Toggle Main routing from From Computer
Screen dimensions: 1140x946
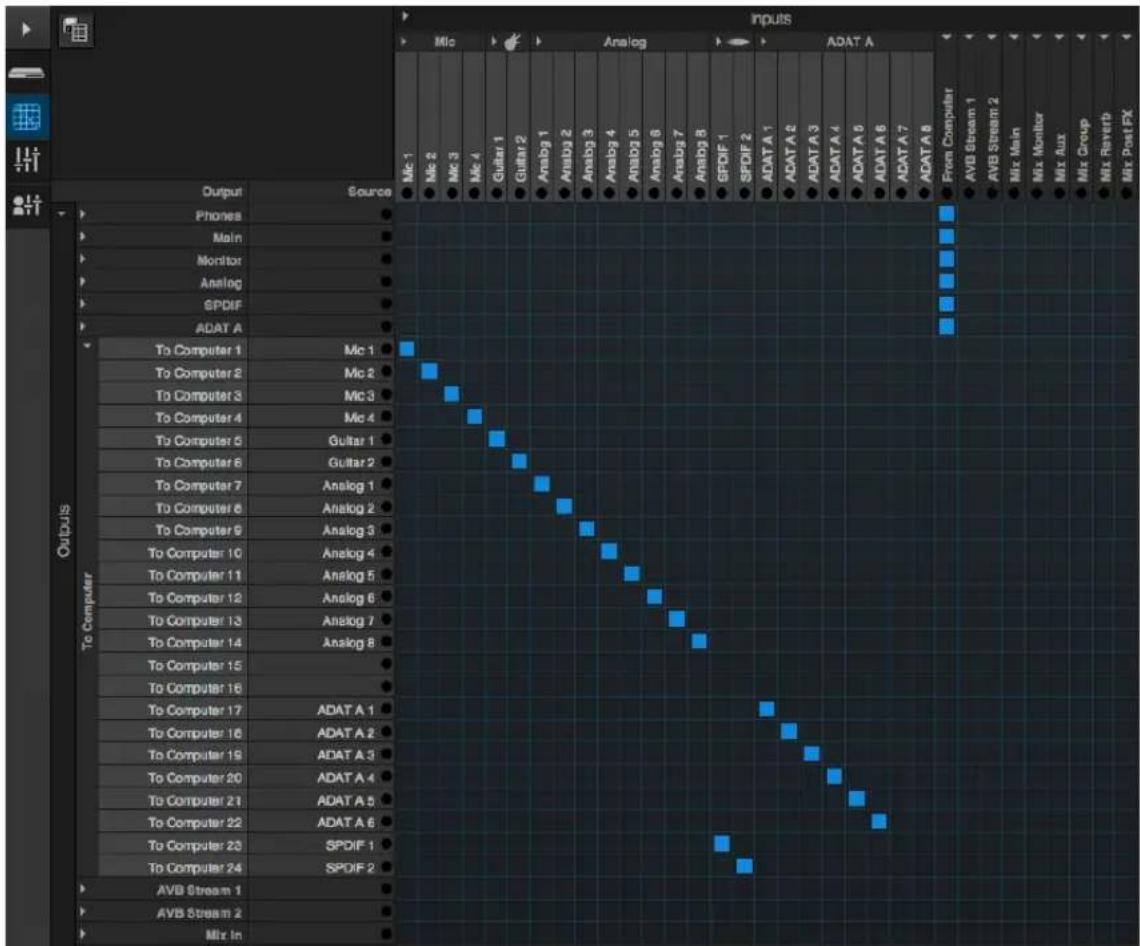946,236
